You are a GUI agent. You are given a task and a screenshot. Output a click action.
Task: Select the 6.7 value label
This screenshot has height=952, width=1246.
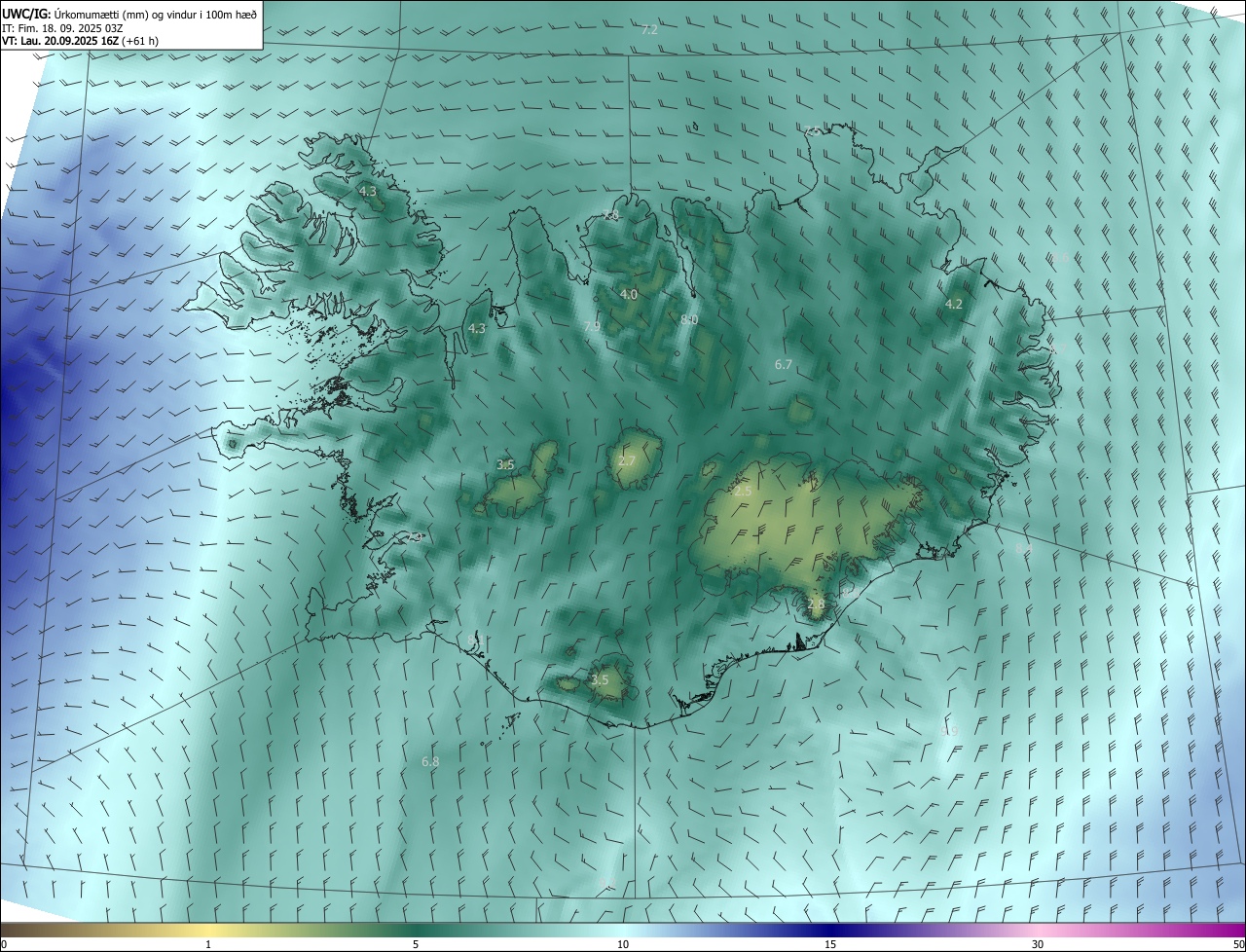784,364
